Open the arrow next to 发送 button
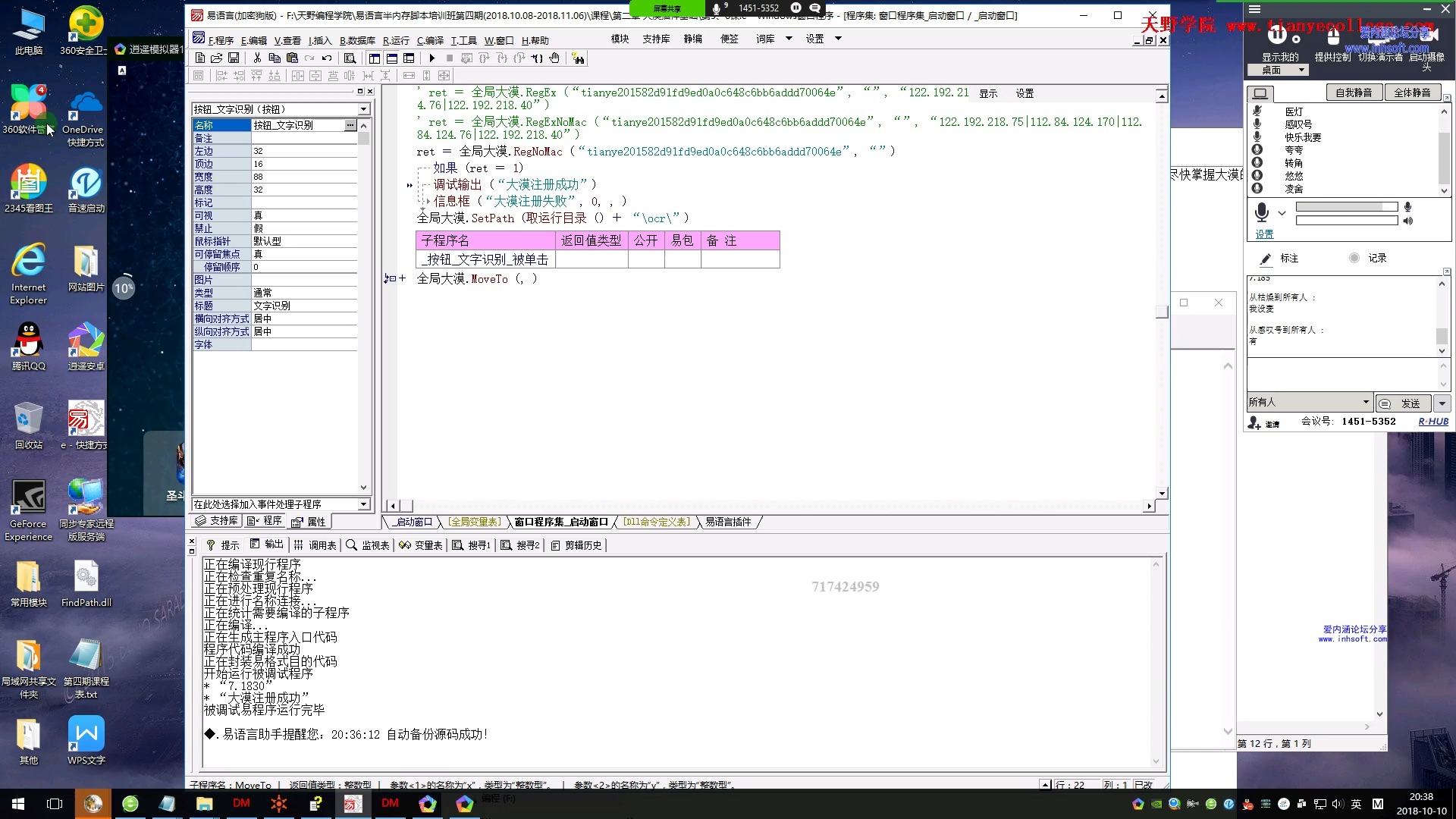Image resolution: width=1456 pixels, height=819 pixels. [1442, 403]
